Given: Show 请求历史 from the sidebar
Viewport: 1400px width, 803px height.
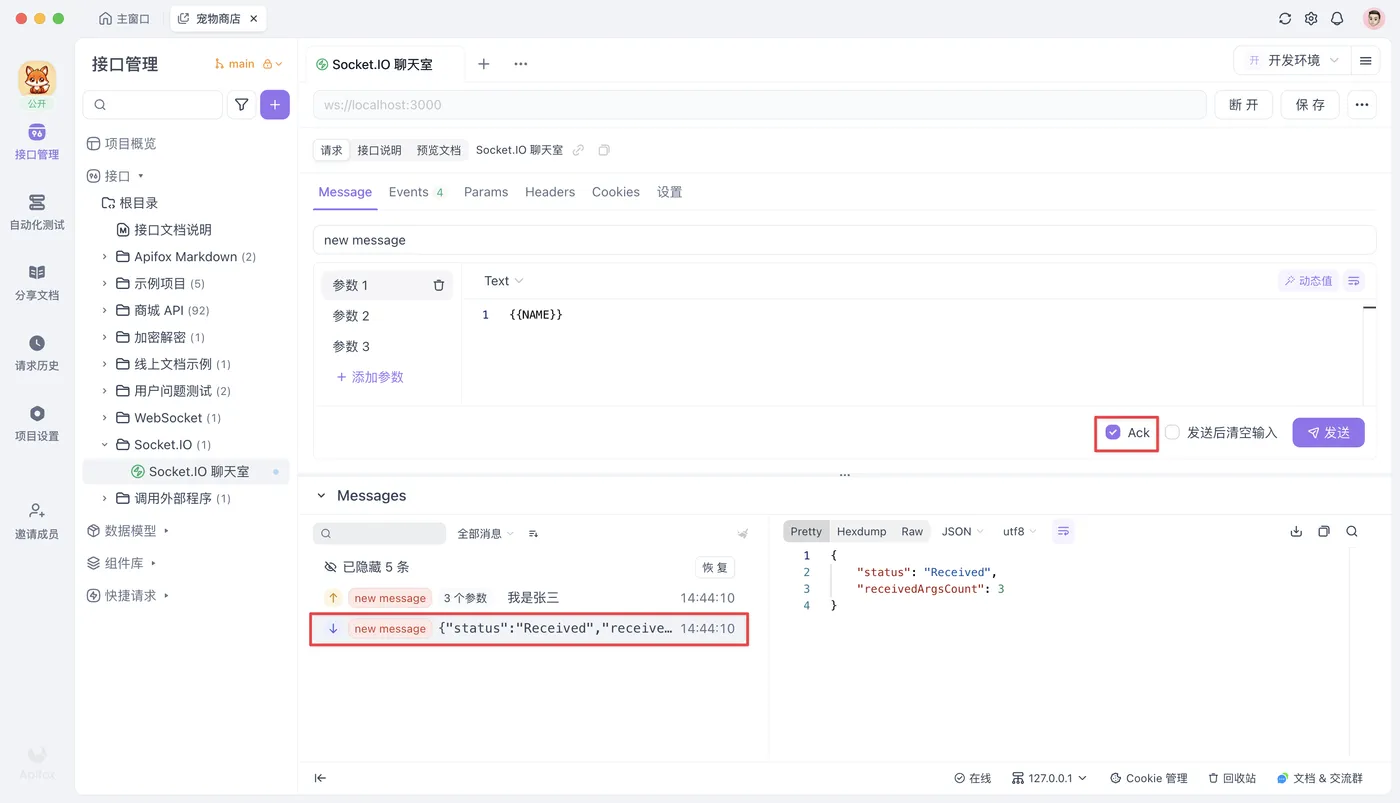Looking at the screenshot, I should 37,353.
